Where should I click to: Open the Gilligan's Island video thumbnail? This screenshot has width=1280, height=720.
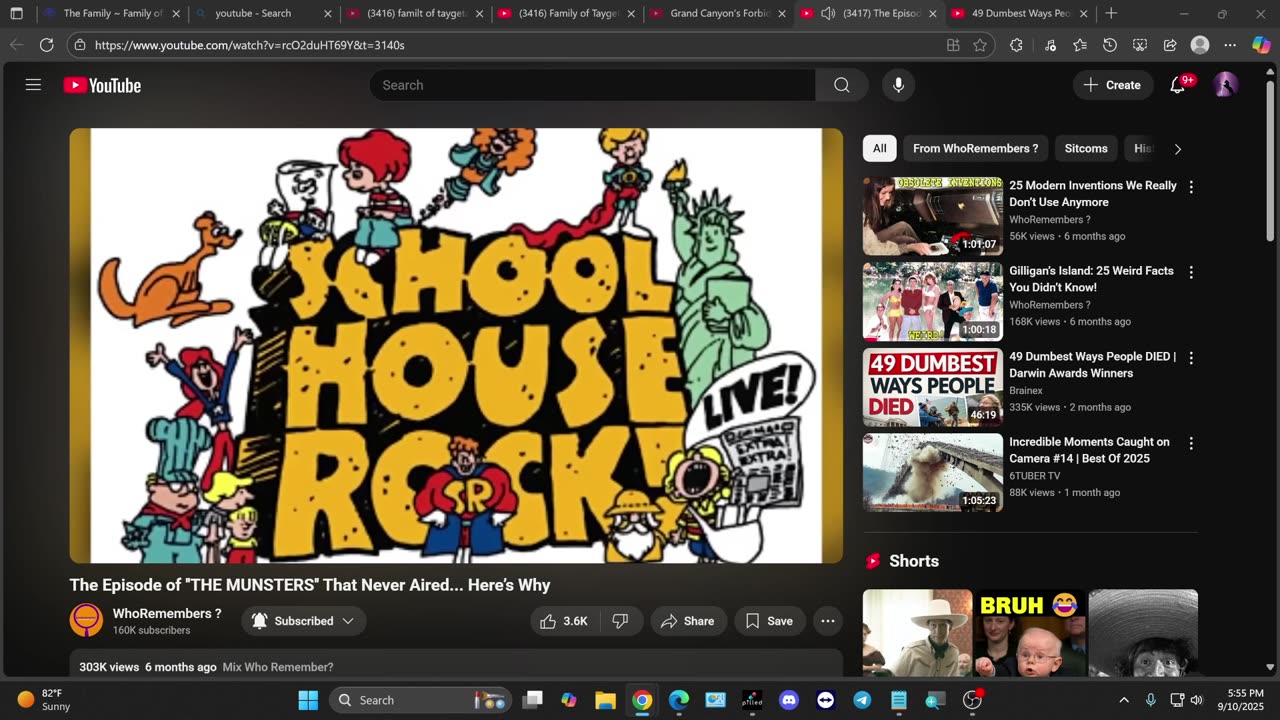932,302
